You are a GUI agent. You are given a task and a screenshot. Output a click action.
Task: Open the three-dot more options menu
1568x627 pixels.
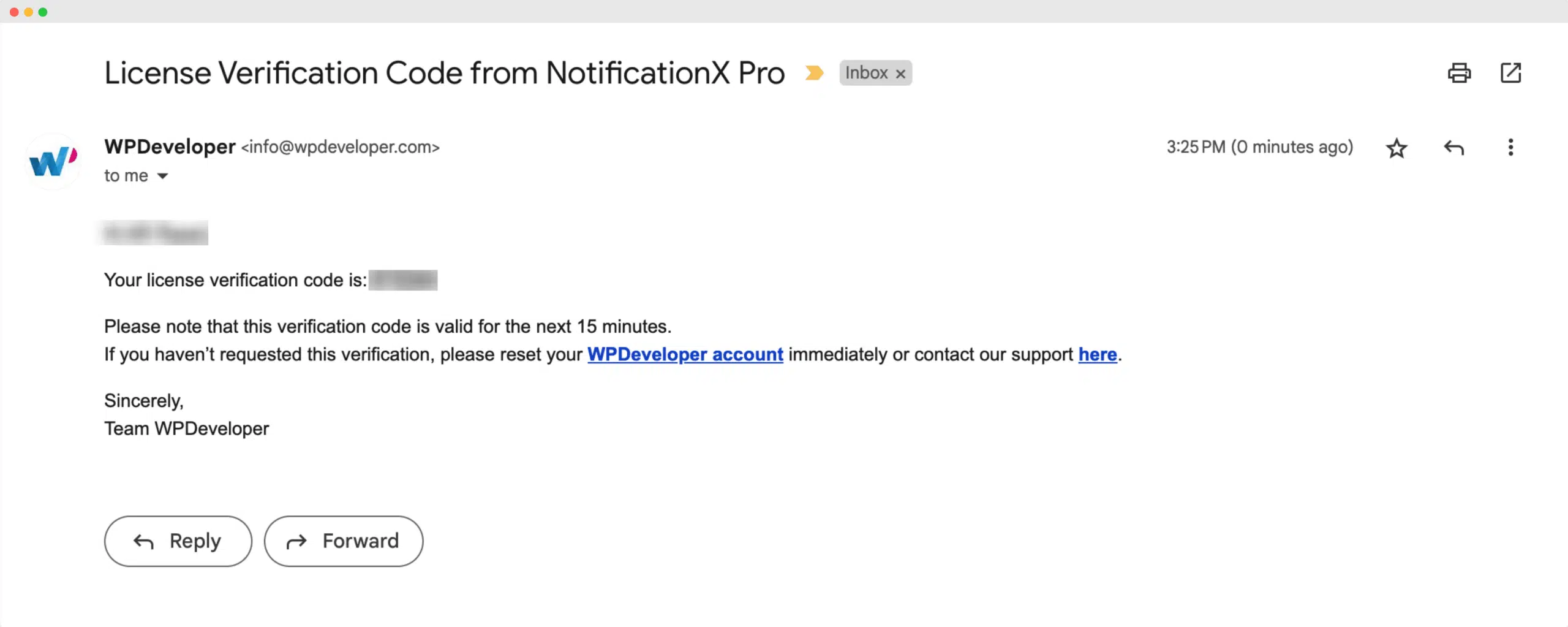(1510, 147)
